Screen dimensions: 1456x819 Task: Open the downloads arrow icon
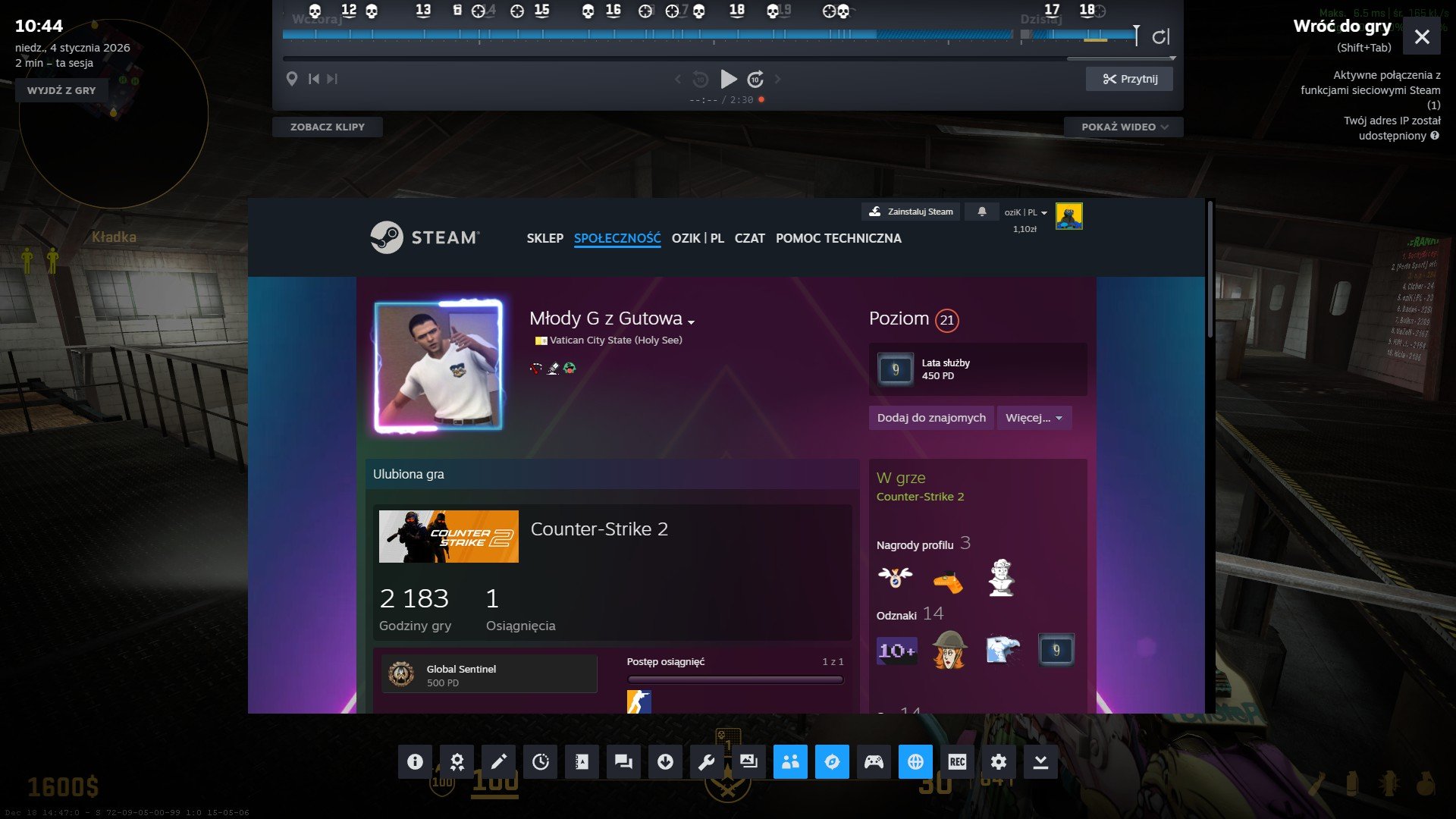coord(665,762)
